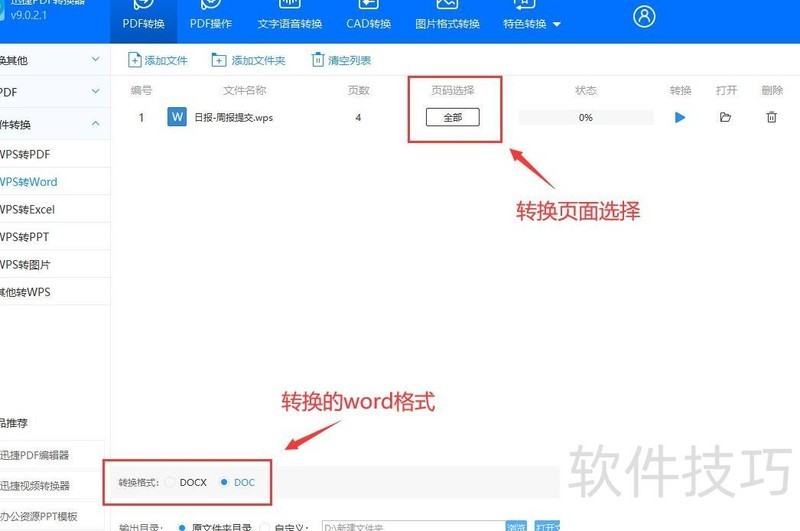Click 添加文件夹 to add a folder
Screen dimensions: 800x531
248,60
